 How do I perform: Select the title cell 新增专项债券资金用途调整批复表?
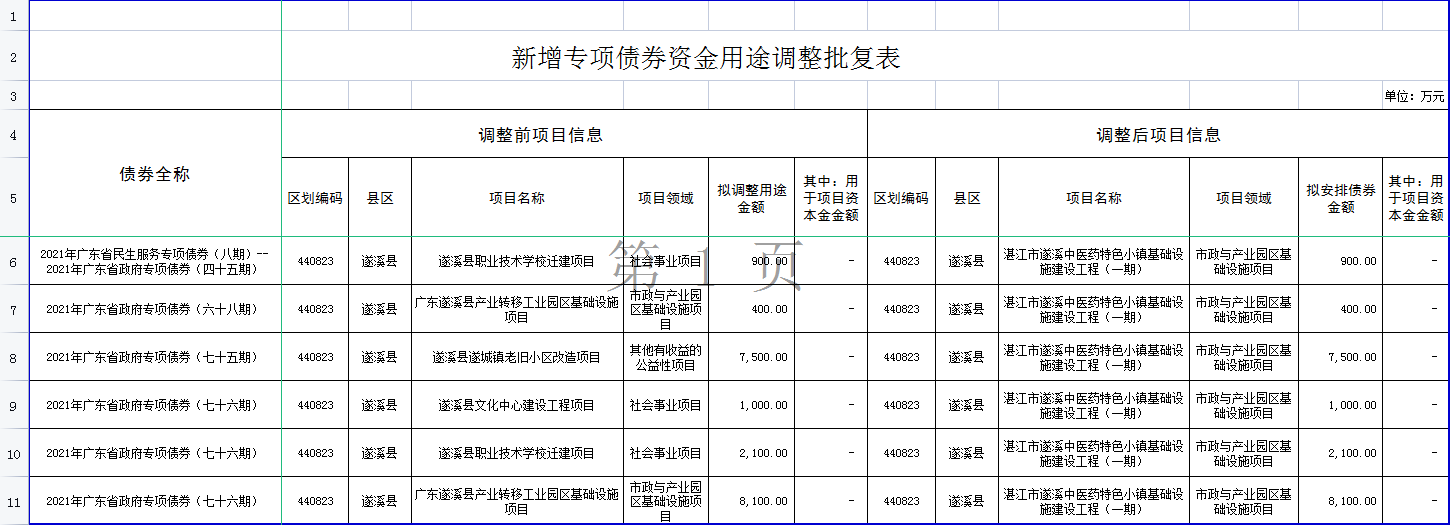(706, 58)
